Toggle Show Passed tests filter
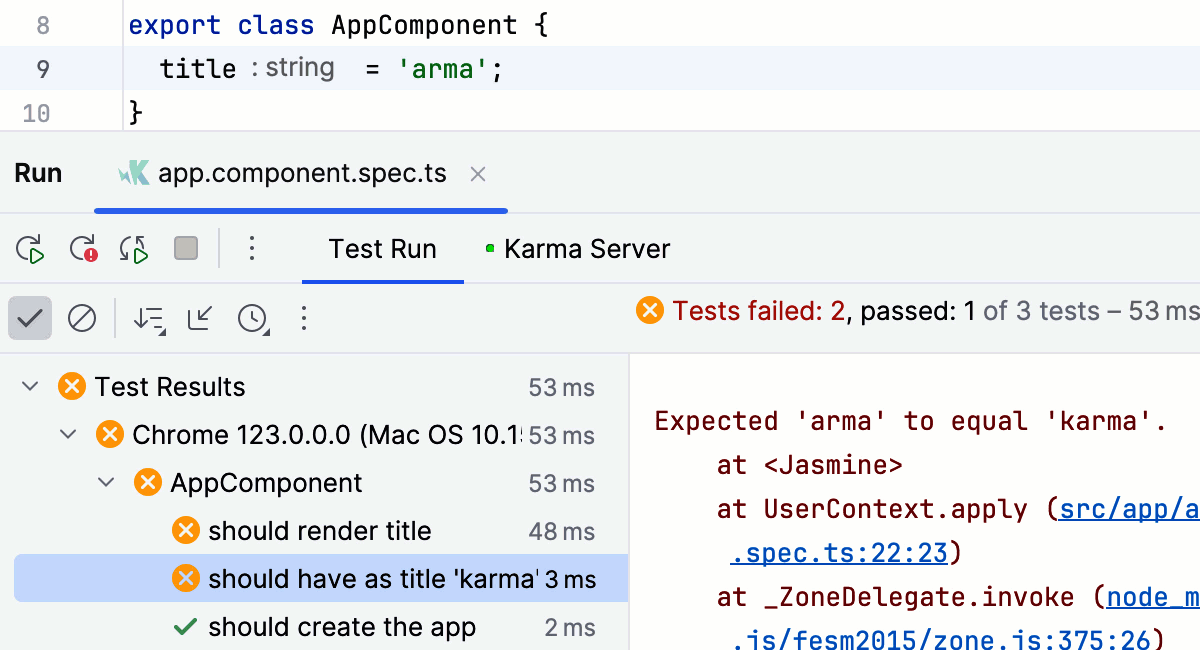The image size is (1200, 650). 29,318
